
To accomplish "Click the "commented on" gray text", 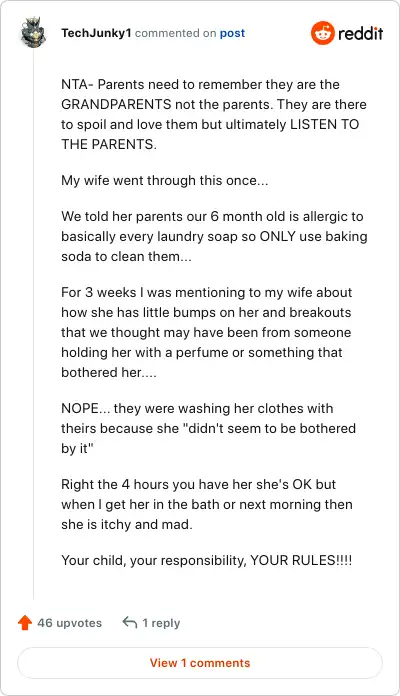I will click(x=175, y=33).
